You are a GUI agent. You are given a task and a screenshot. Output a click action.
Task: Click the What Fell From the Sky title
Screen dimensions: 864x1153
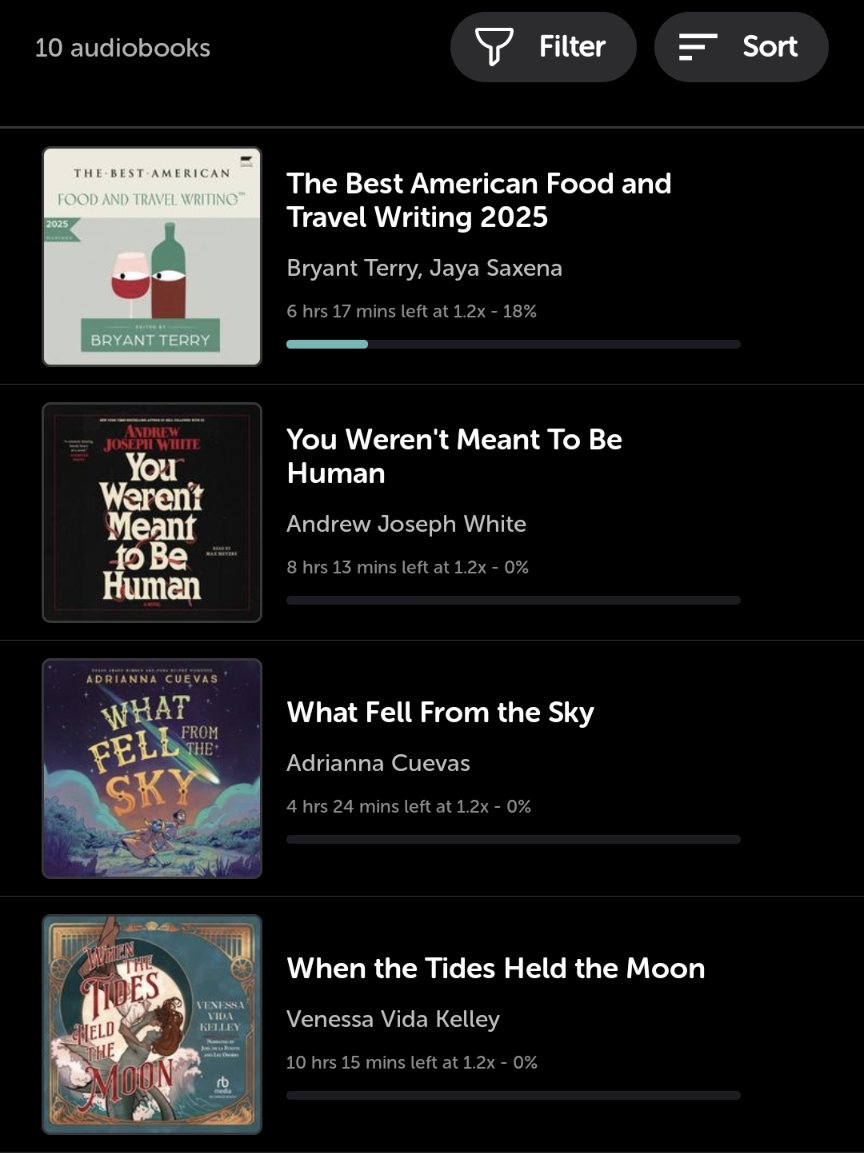pyautogui.click(x=440, y=712)
